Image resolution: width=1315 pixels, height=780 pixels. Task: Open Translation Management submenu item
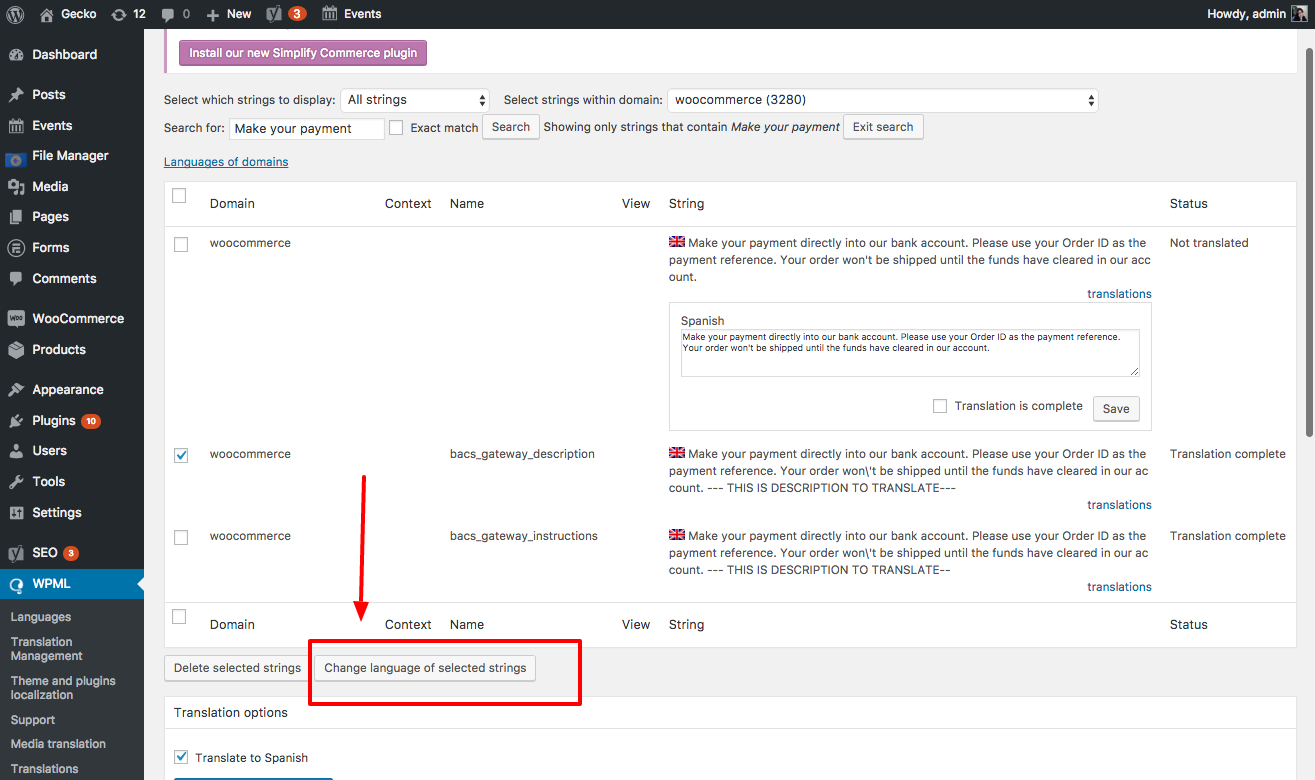(47, 649)
